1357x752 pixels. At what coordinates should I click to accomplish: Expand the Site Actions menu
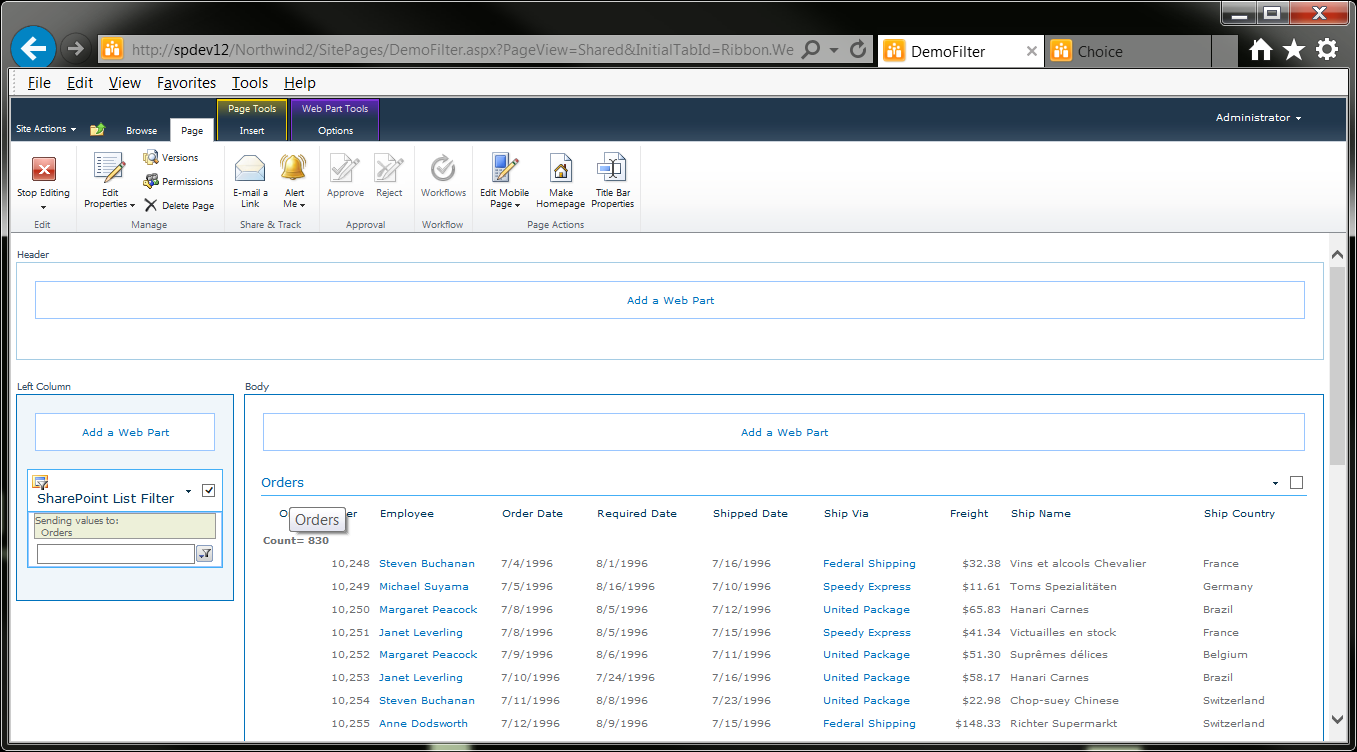point(46,129)
